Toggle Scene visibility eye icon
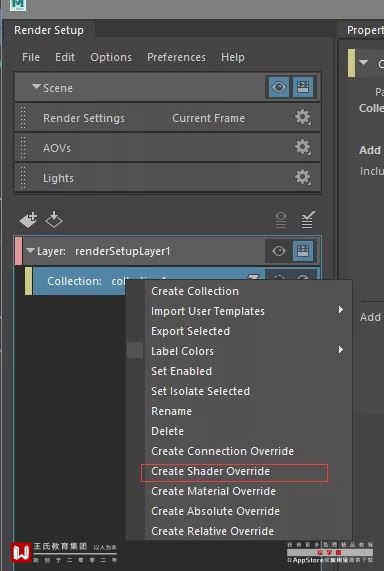 point(279,87)
